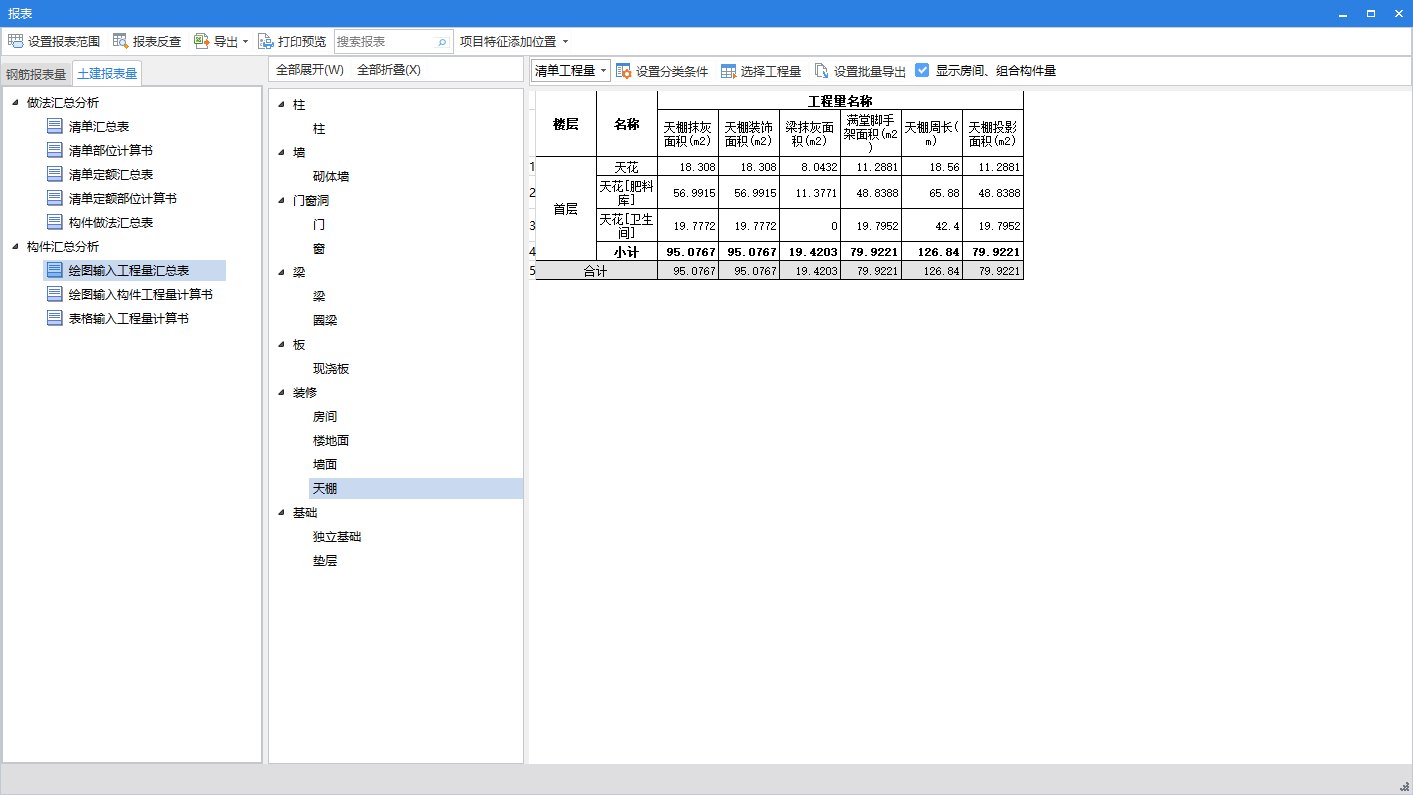Click the 报表反查 icon
1413x795 pixels.
click(120, 41)
